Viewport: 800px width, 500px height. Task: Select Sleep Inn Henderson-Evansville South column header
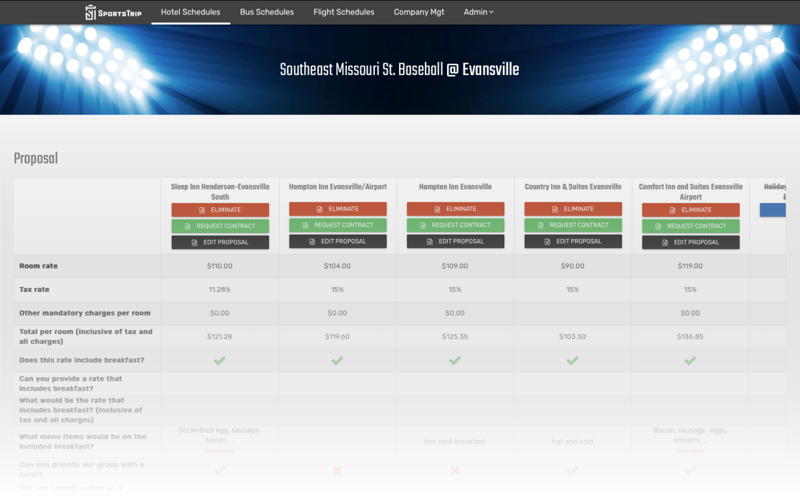[x=220, y=191]
